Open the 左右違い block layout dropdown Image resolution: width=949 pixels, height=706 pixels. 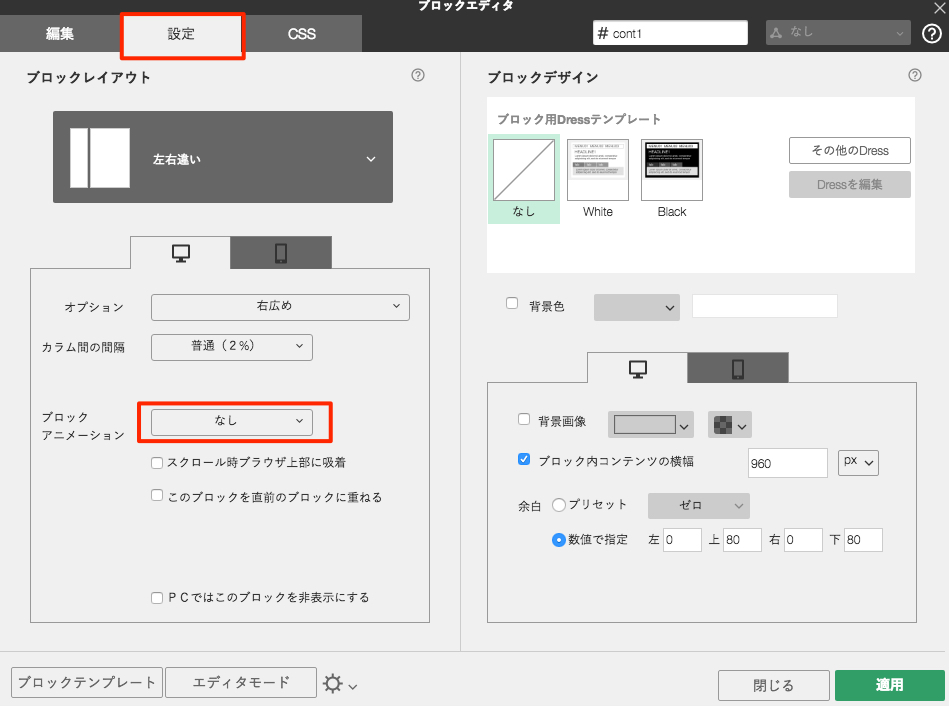[223, 157]
